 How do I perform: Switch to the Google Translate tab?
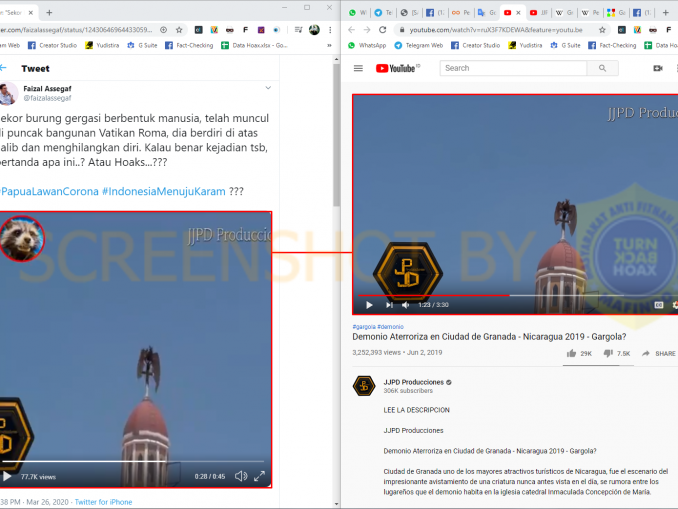click(x=487, y=13)
